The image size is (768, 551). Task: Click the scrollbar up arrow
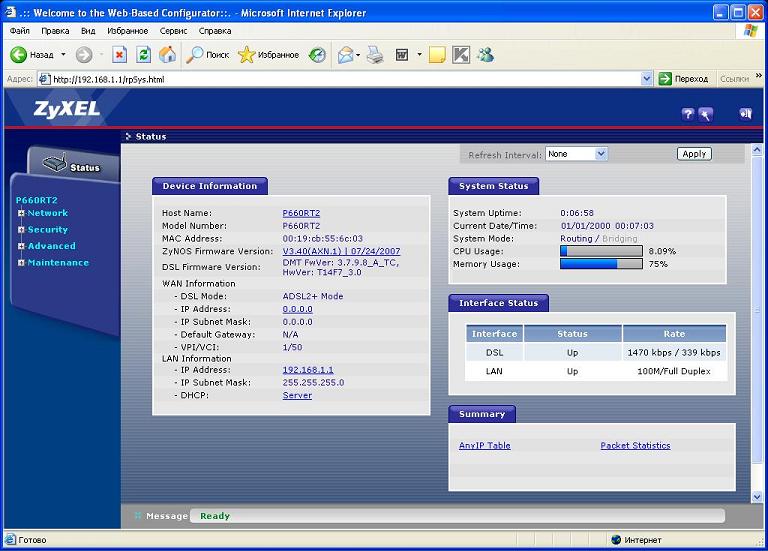point(757,150)
